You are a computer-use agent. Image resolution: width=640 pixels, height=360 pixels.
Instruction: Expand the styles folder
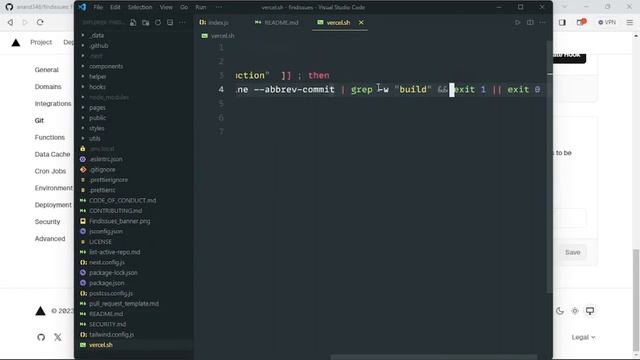(x=97, y=128)
